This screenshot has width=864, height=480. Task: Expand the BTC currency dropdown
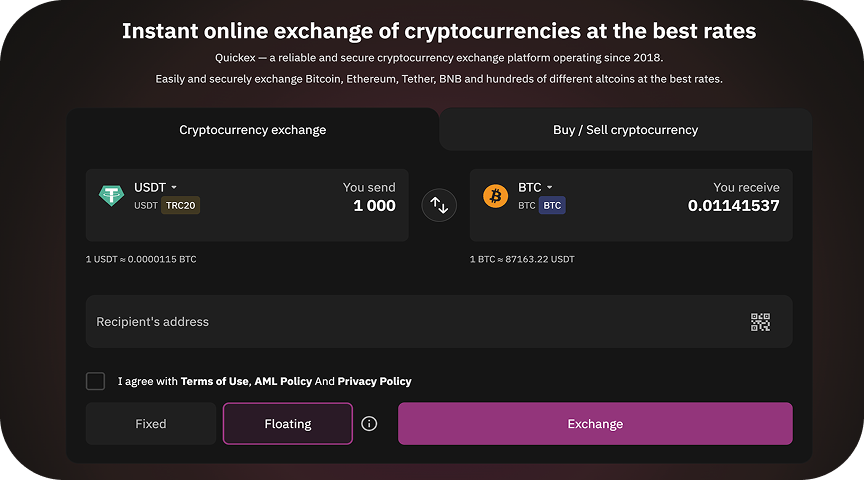click(535, 187)
